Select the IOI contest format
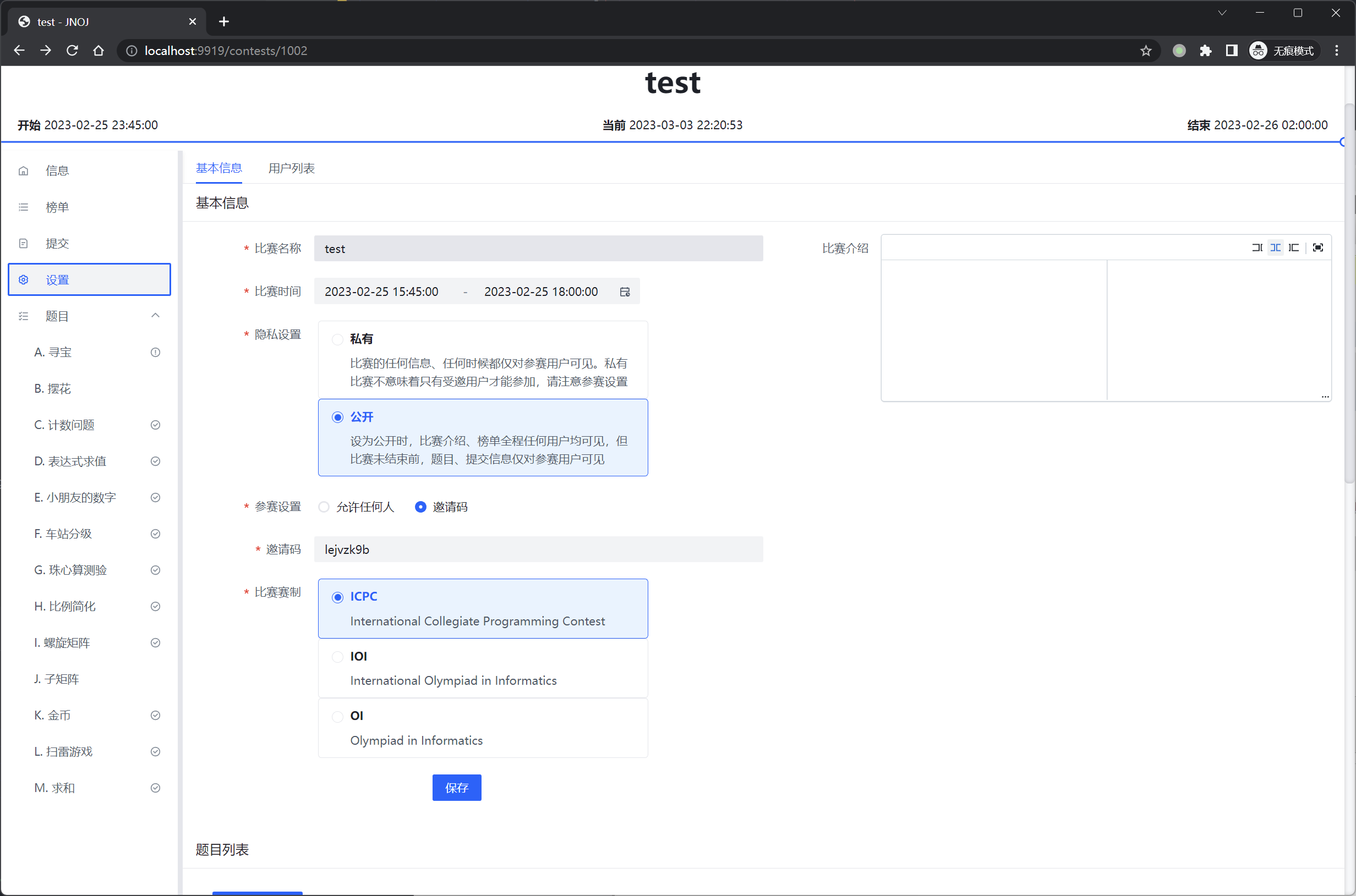The image size is (1356, 896). click(x=483, y=668)
